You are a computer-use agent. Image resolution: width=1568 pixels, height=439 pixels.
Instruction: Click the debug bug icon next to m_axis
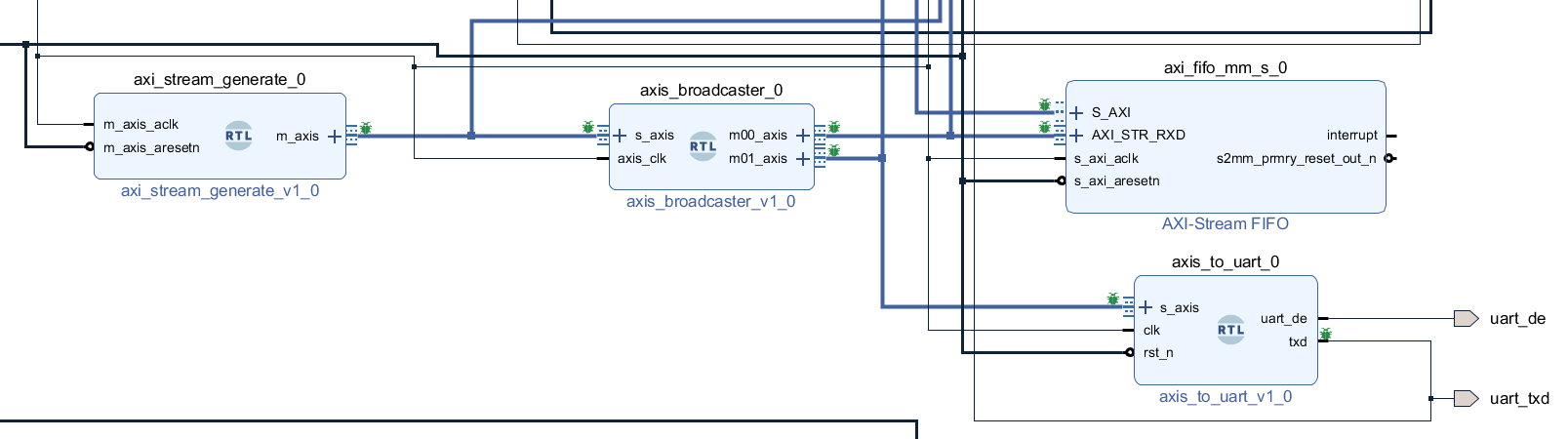366,128
